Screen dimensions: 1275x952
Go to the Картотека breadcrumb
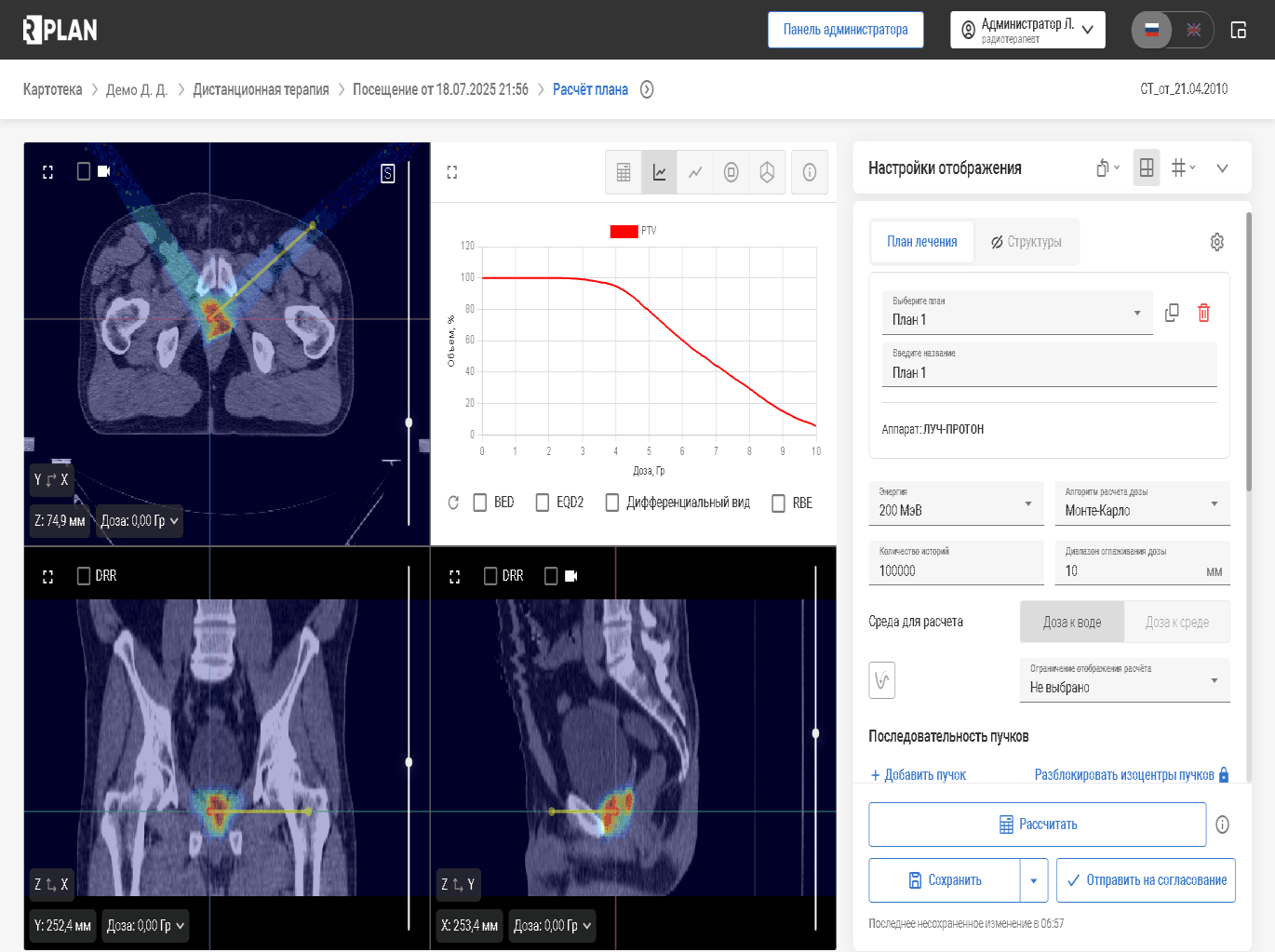click(x=53, y=89)
